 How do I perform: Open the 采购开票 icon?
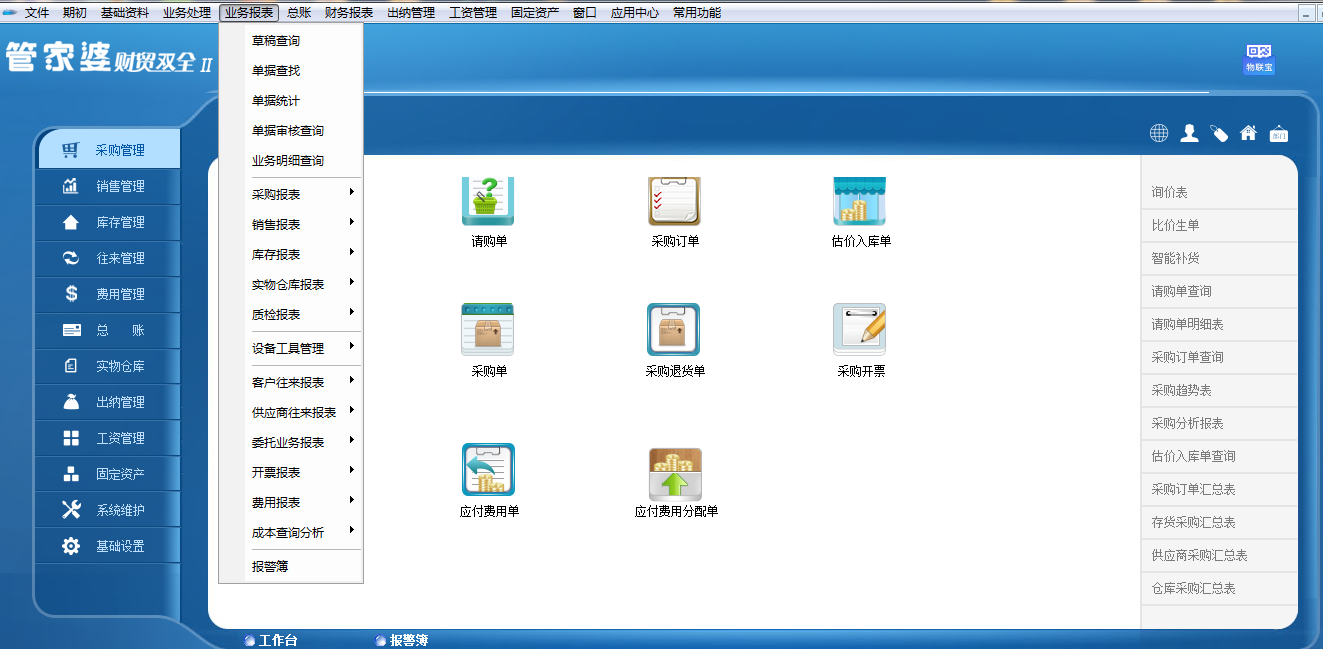pos(861,330)
